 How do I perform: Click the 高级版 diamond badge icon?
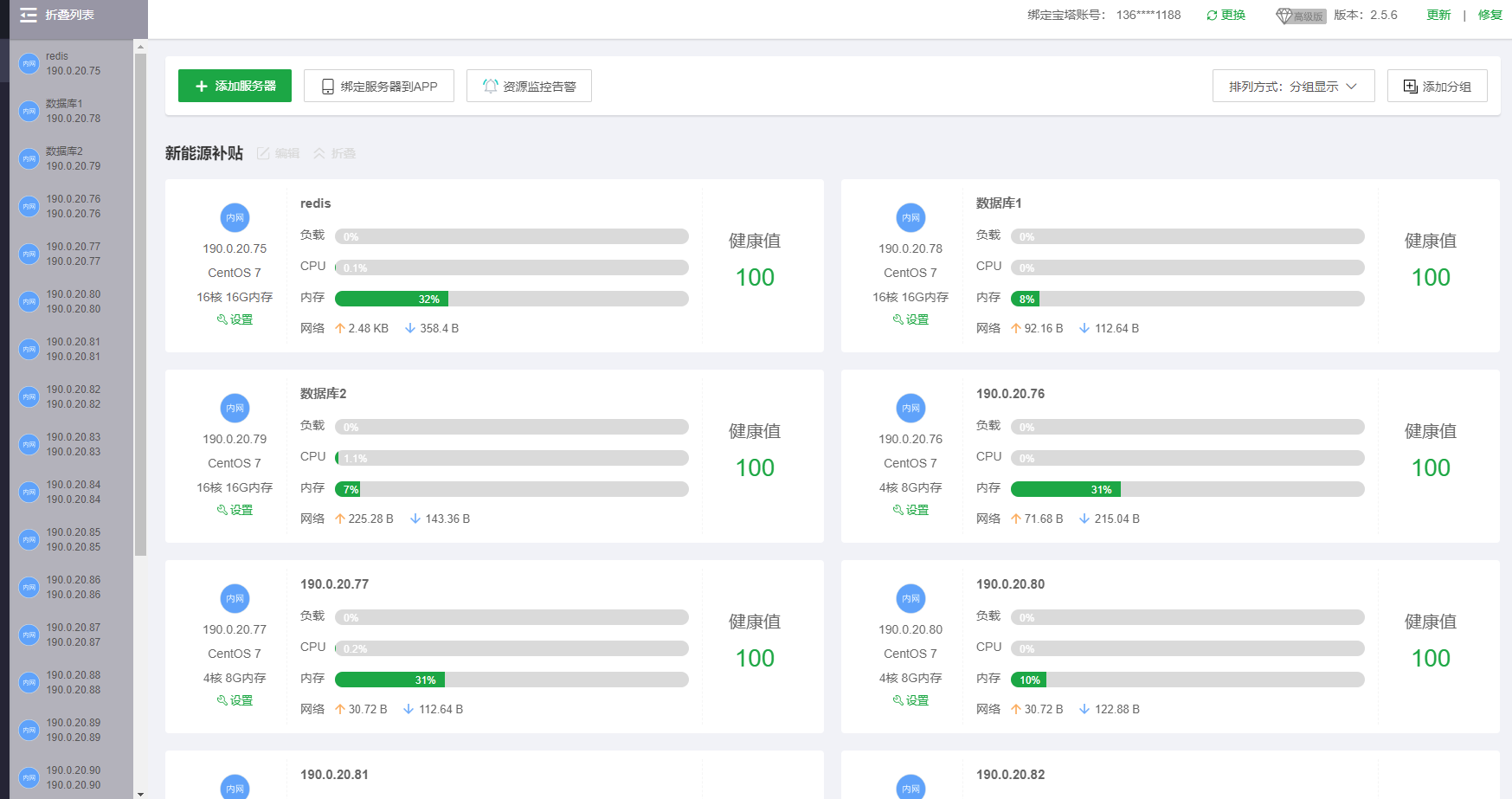coord(1300,16)
